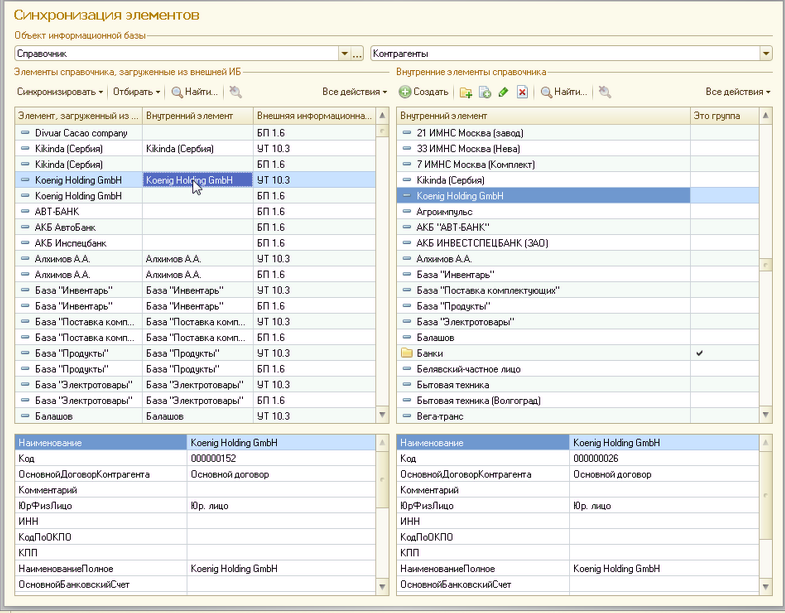Open the right panel Все действия menu

click(x=738, y=92)
